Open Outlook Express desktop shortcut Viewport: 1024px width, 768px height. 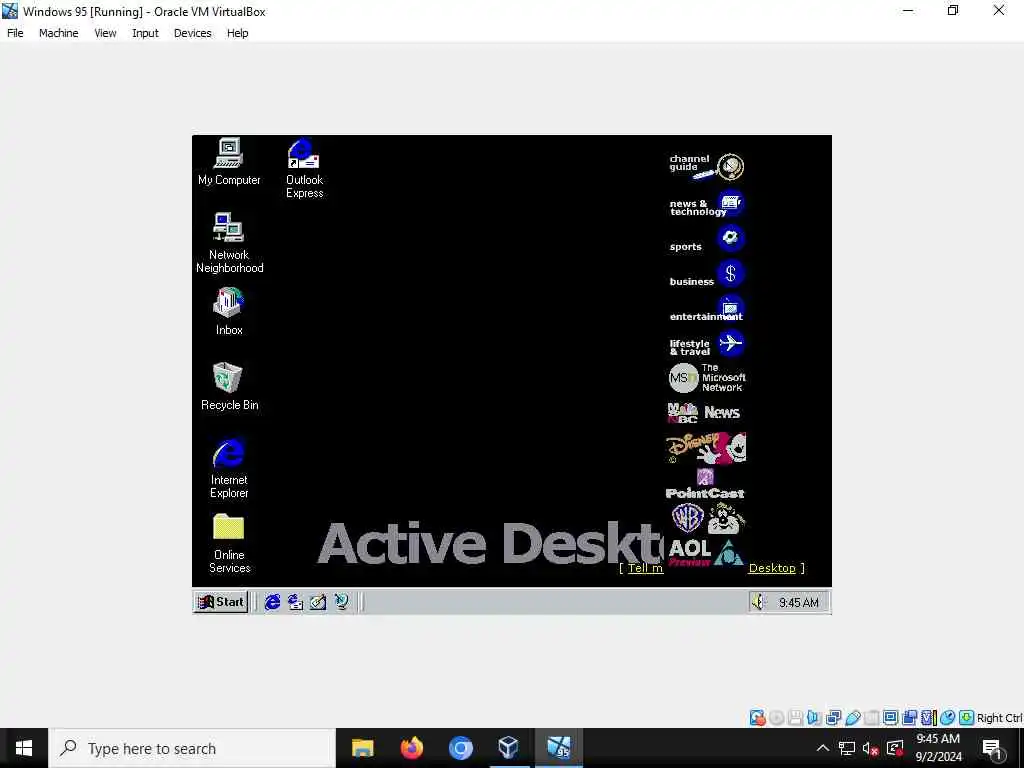click(x=304, y=168)
